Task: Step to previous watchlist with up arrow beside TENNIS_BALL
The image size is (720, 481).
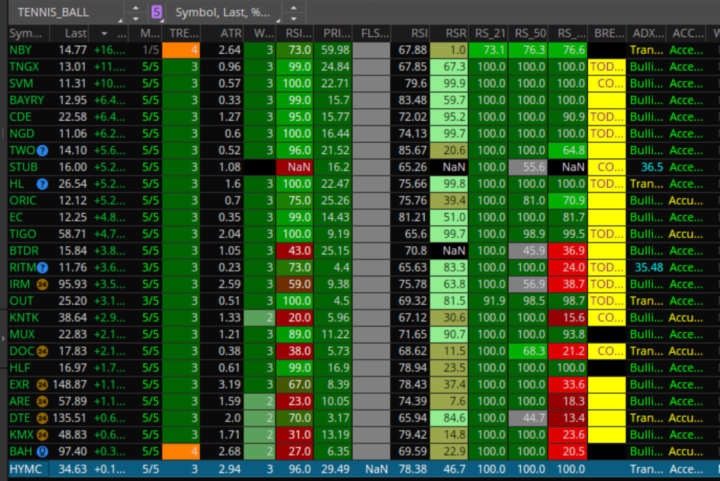Action: click(x=135, y=7)
